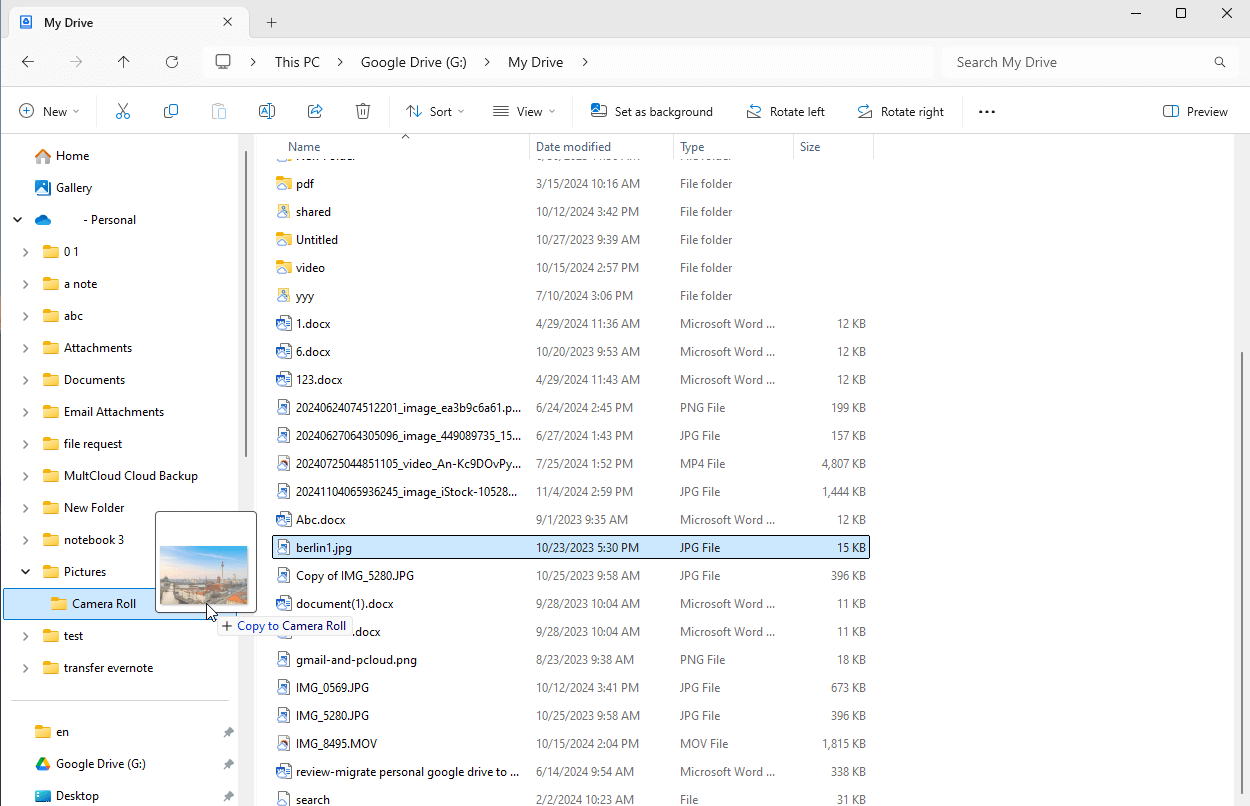The image size is (1250, 806).
Task: Click the Rotate right button
Action: pyautogui.click(x=900, y=112)
